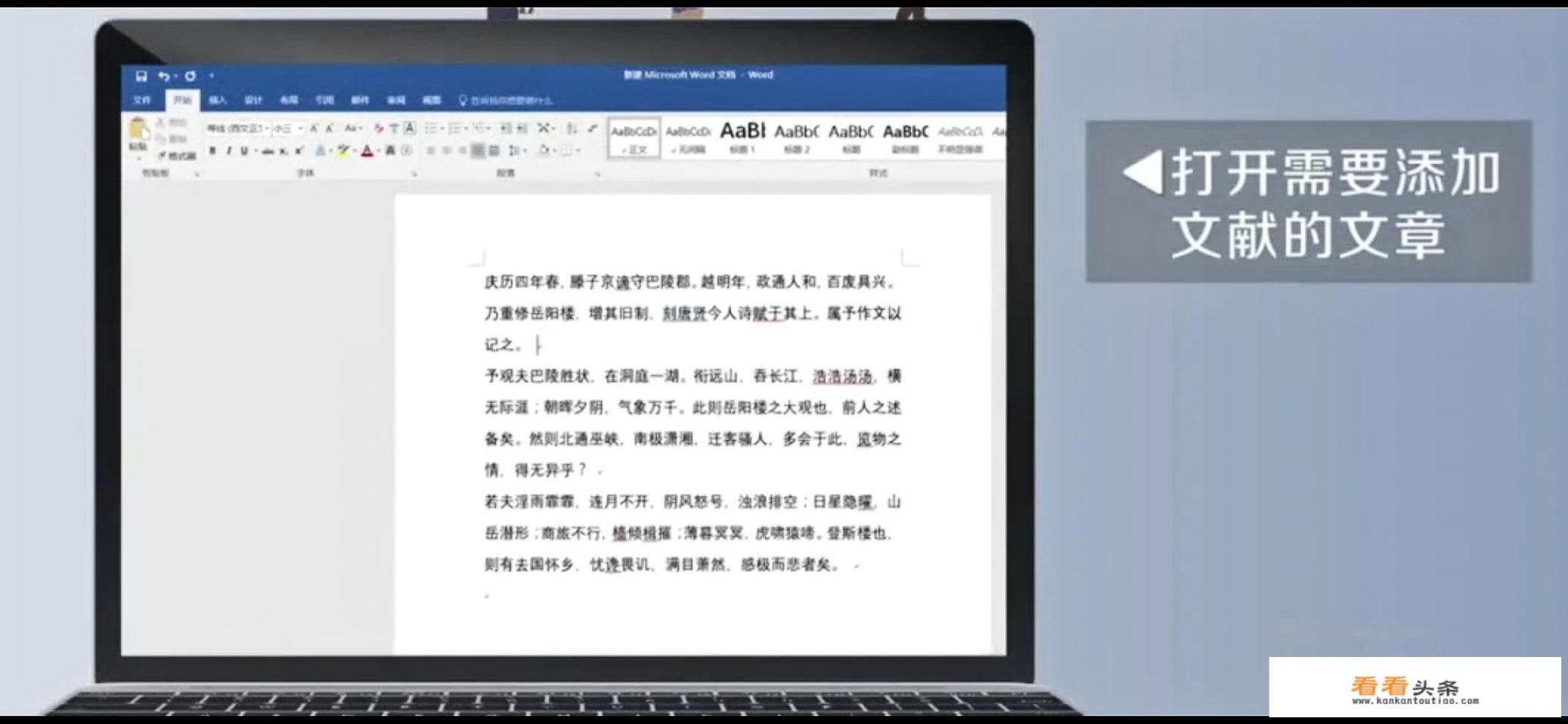1568x724 pixels.
Task: Apply Heading 2 (标题 2) style
Action: click(x=796, y=138)
